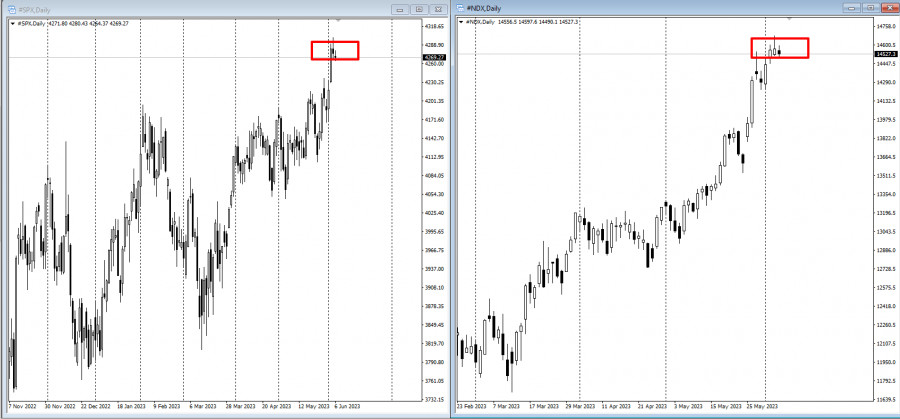Click SPX price level 4142.70

coord(435,138)
